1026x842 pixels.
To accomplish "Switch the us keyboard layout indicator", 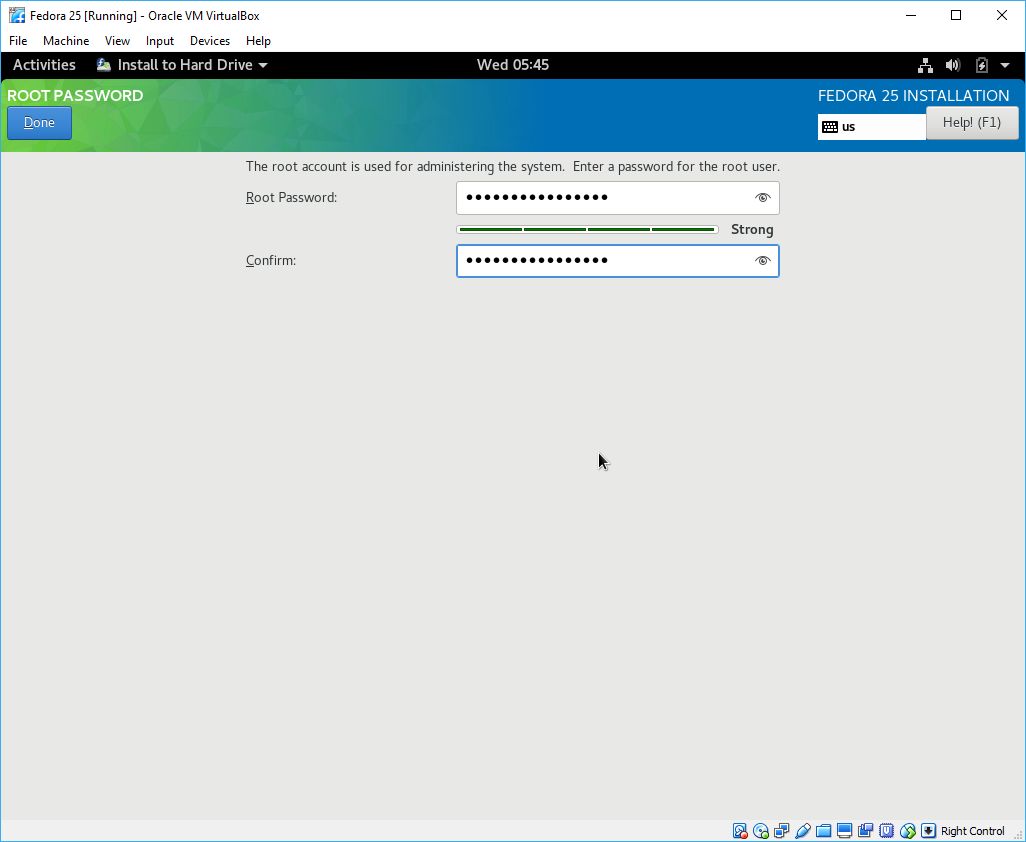I will pos(872,127).
